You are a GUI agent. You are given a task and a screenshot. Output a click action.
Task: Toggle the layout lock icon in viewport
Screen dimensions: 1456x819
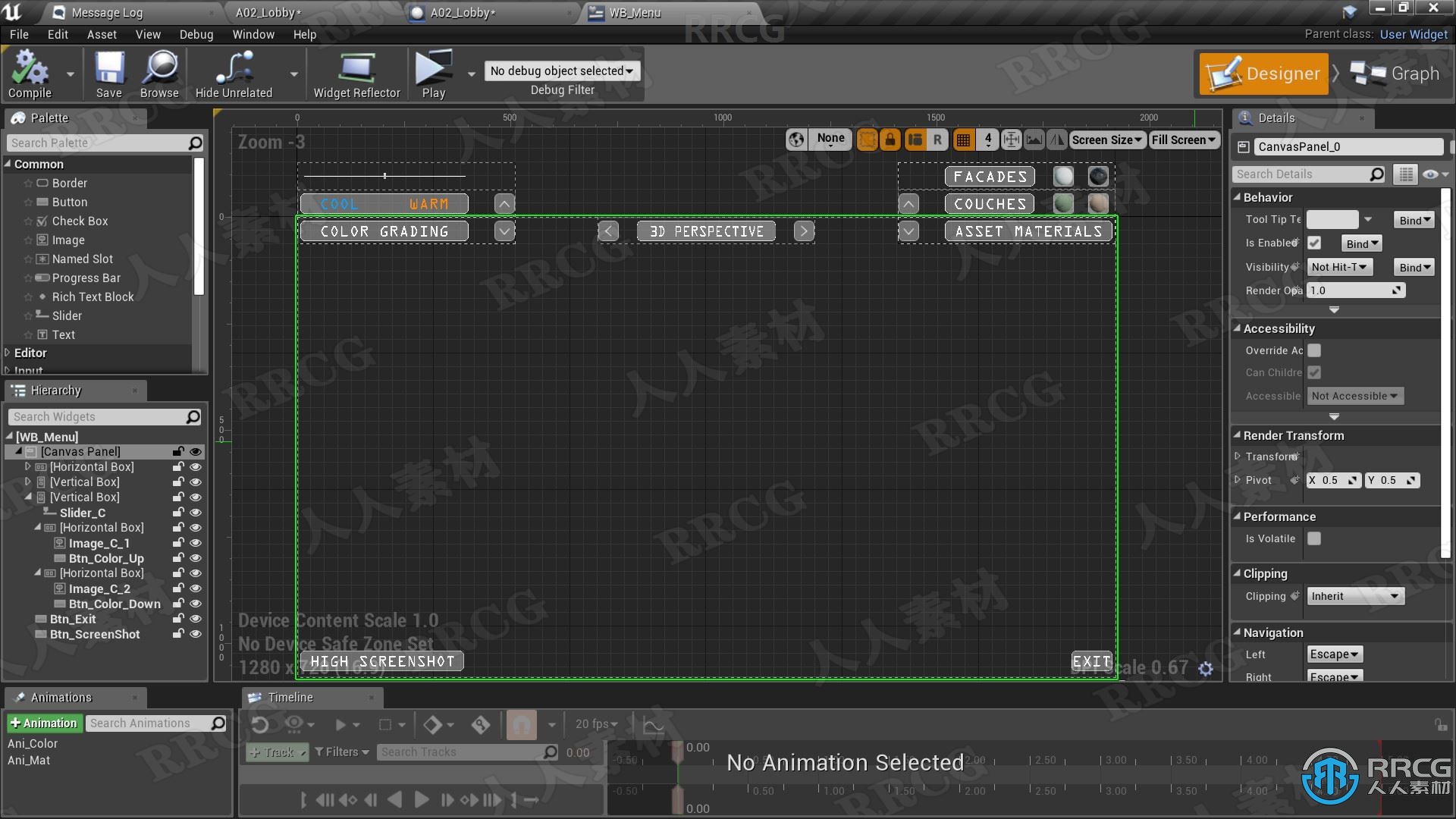click(890, 140)
